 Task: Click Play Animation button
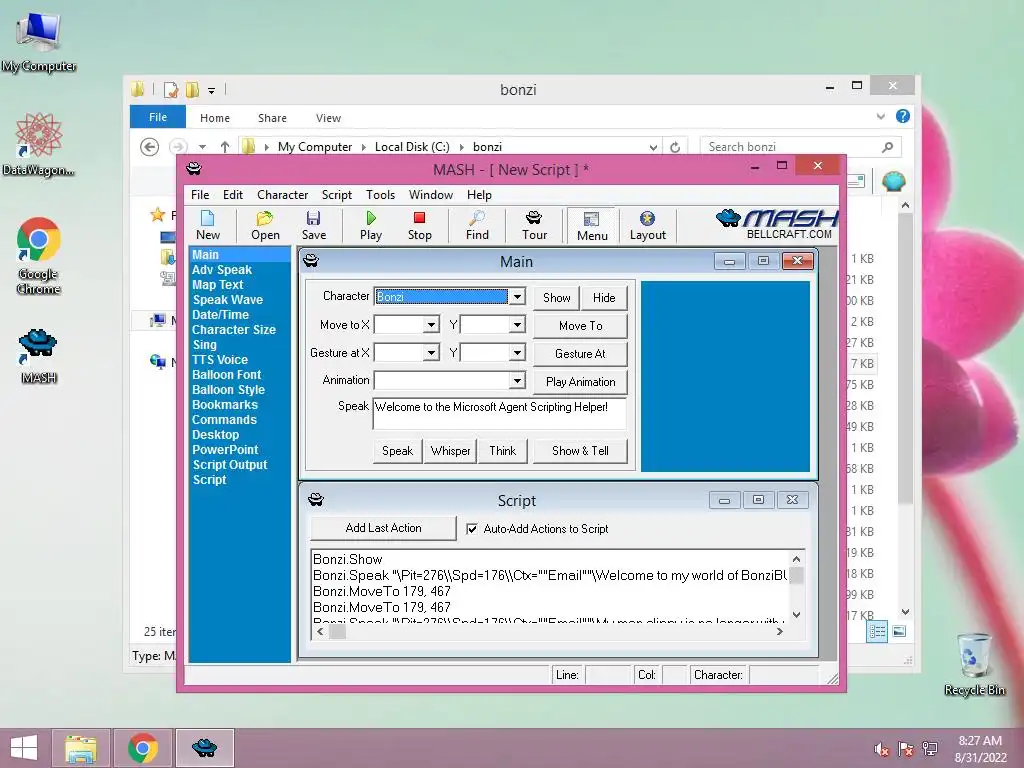tap(580, 382)
